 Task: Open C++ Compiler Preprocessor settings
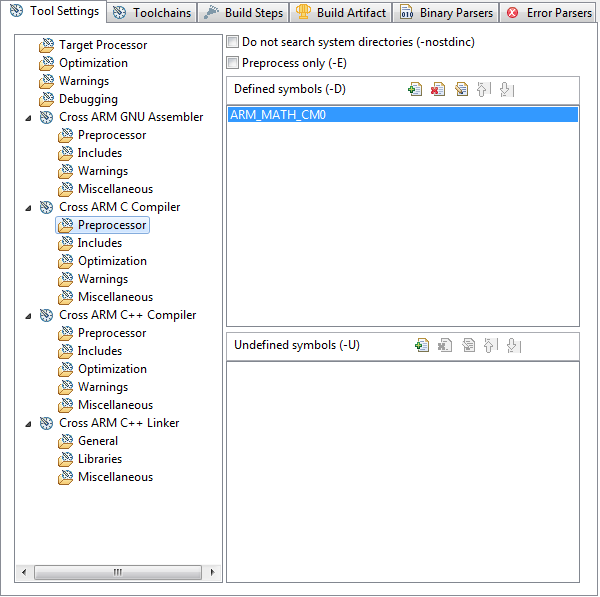coord(102,333)
